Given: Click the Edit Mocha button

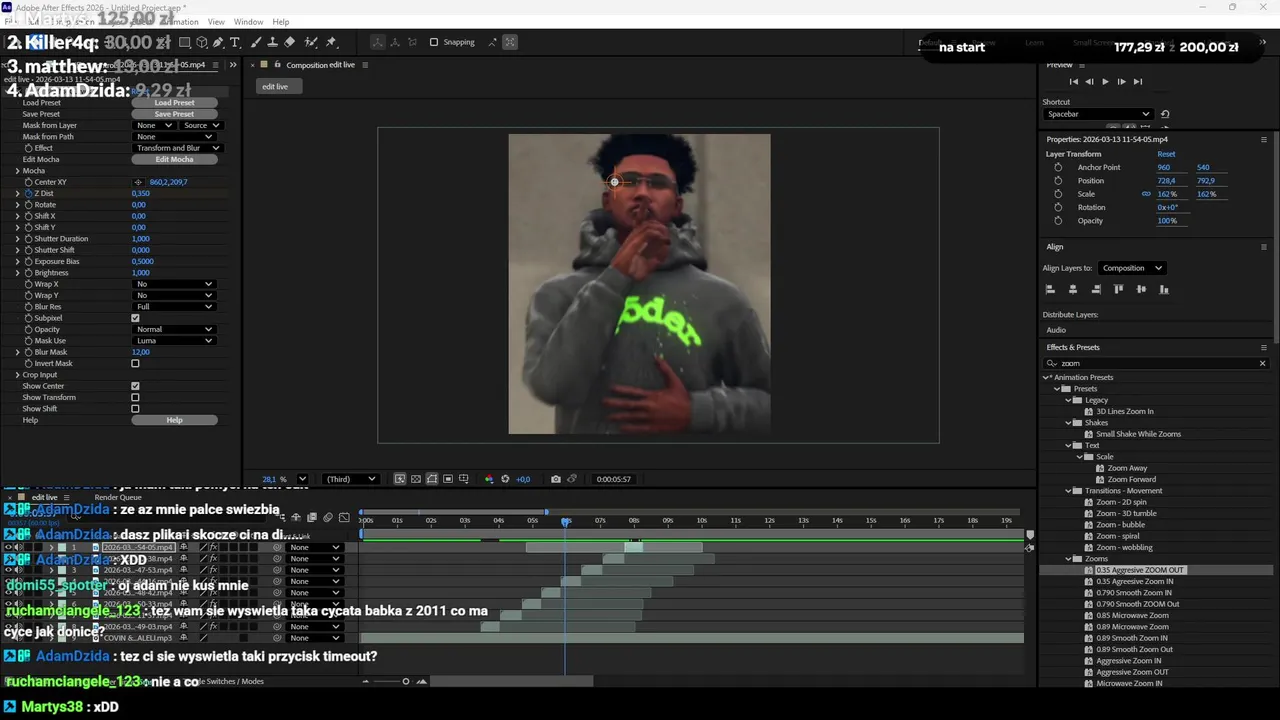Looking at the screenshot, I should (x=174, y=159).
